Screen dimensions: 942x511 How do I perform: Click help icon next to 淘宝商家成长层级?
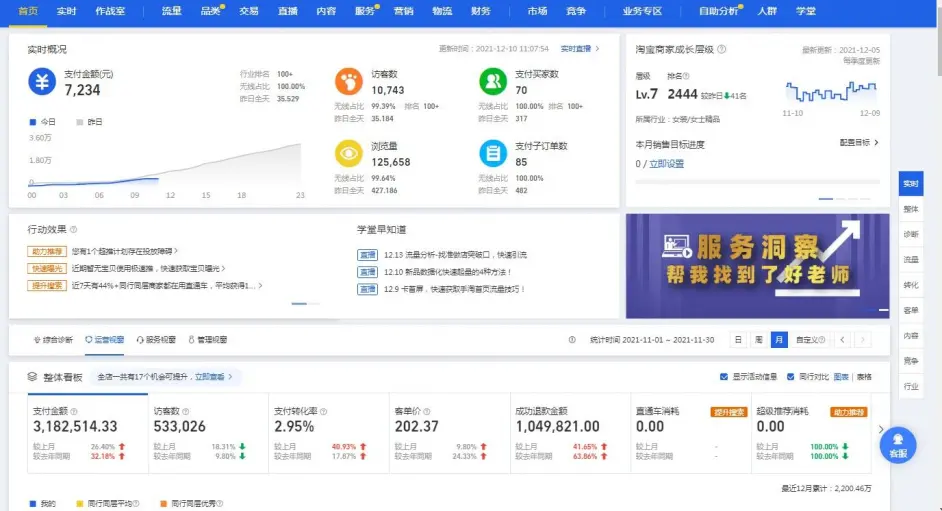point(722,49)
